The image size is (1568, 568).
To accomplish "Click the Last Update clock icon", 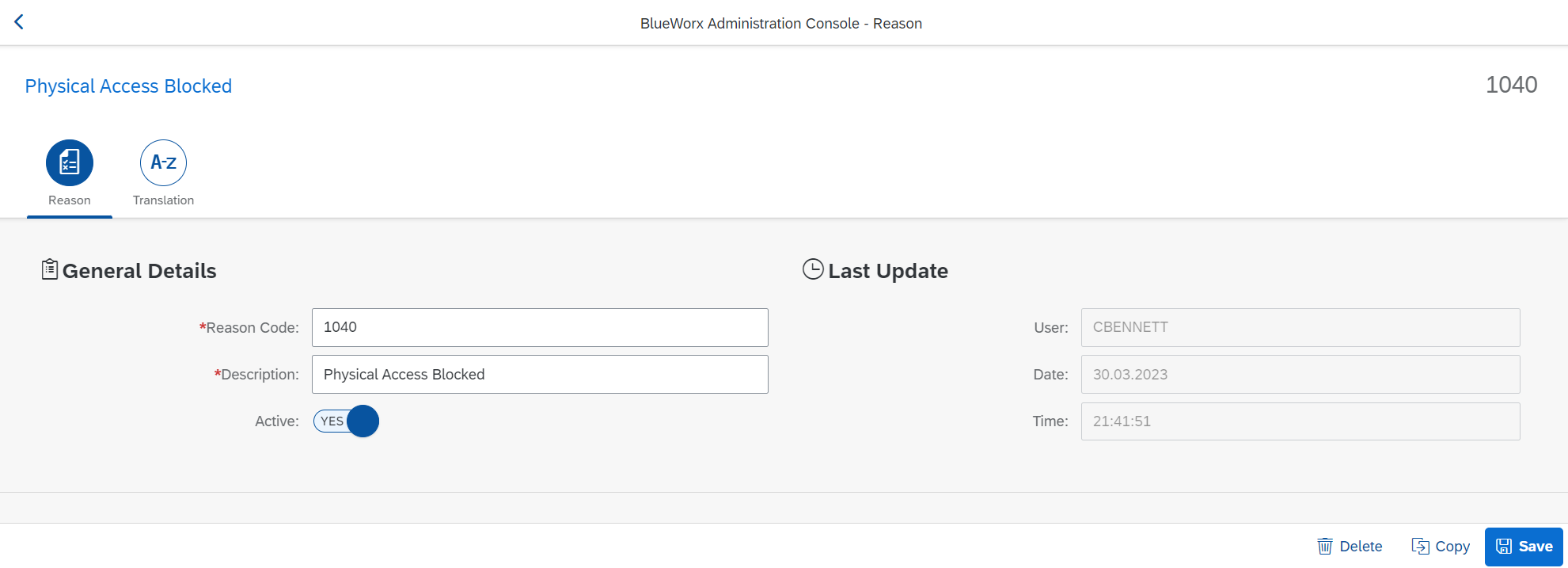I will coord(813,269).
